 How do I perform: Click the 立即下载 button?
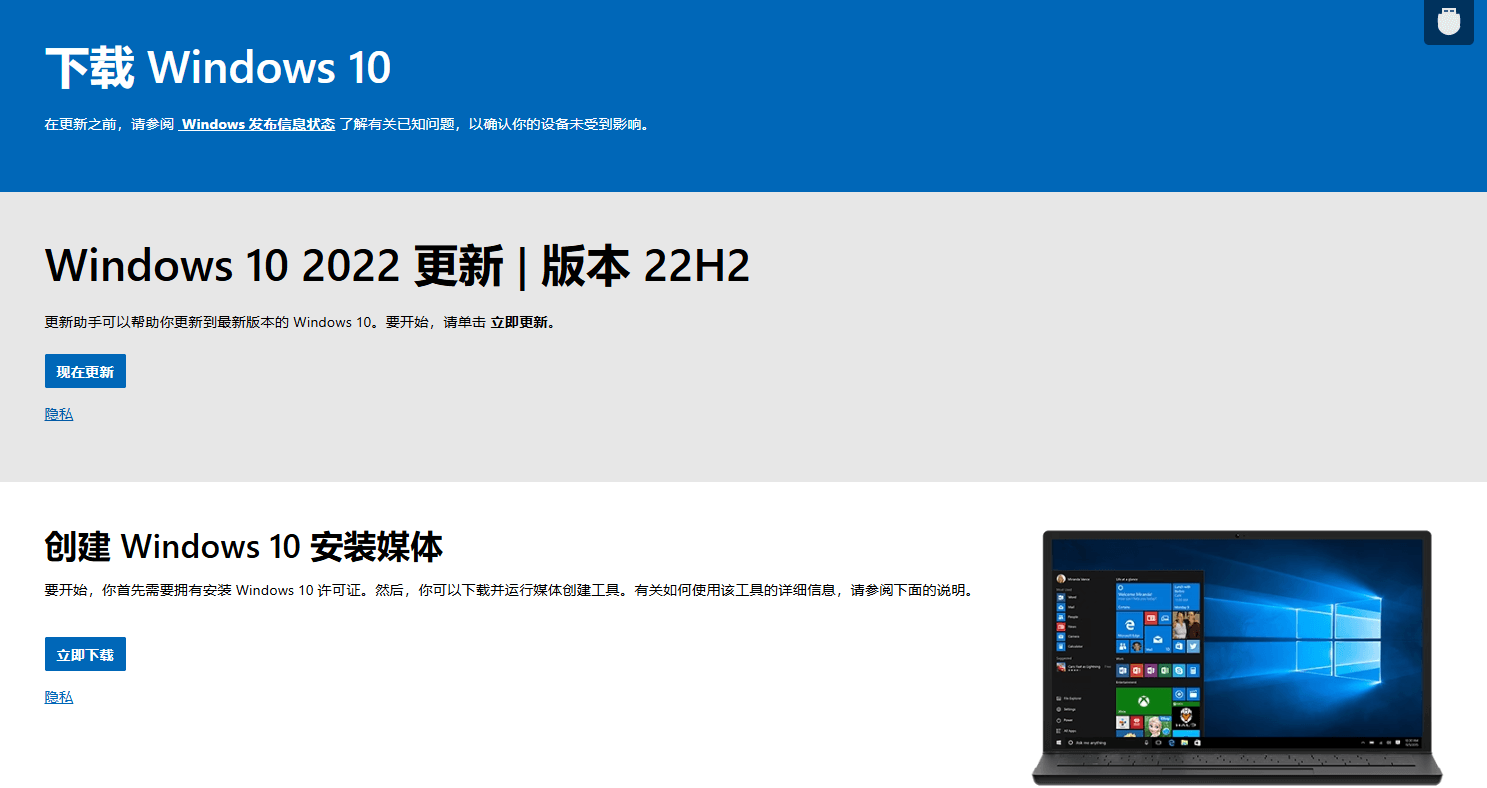pos(85,654)
